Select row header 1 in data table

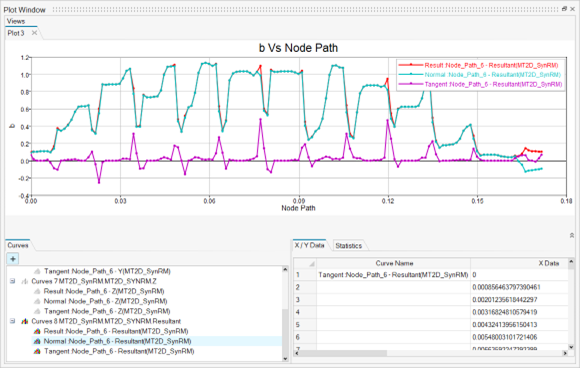(305, 275)
